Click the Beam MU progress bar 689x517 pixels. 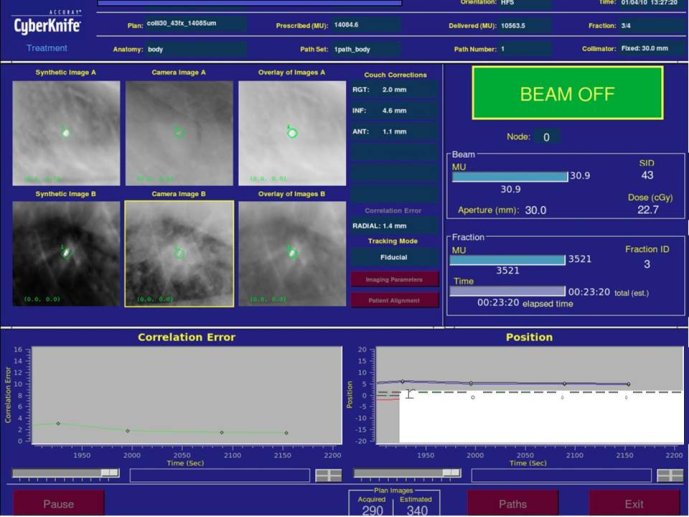coord(510,177)
